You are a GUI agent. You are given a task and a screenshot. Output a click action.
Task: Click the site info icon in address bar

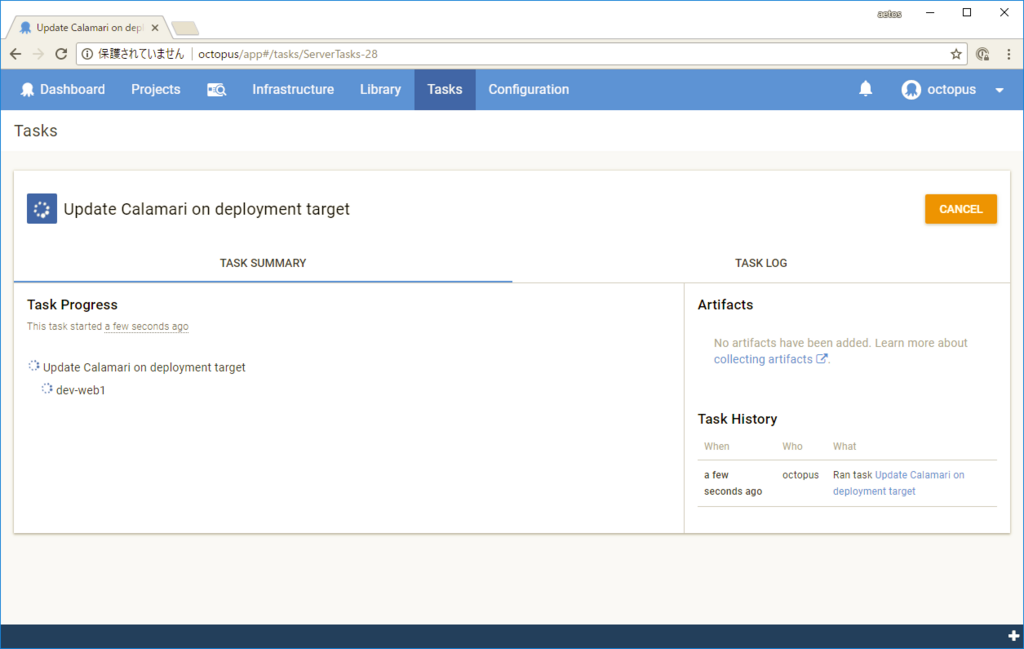(88, 54)
